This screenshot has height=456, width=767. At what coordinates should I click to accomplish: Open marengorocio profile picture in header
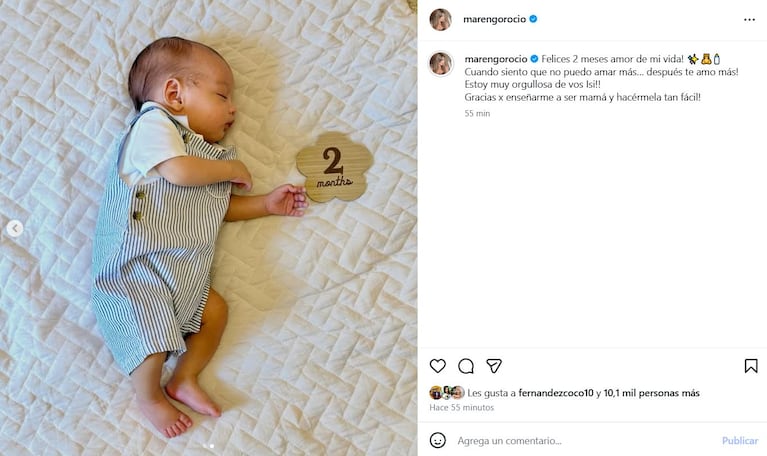(x=440, y=20)
